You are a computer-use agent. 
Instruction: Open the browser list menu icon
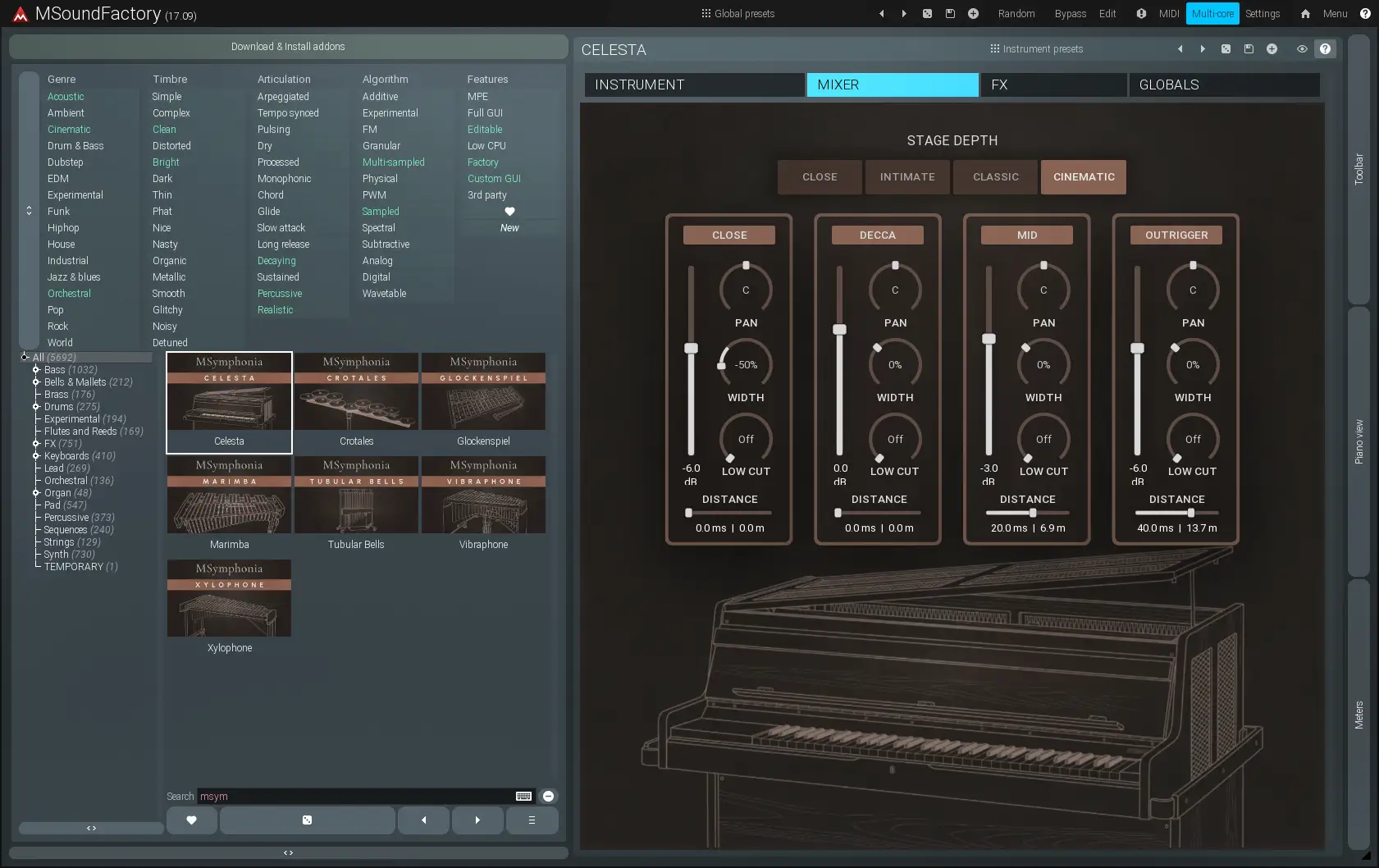(532, 820)
